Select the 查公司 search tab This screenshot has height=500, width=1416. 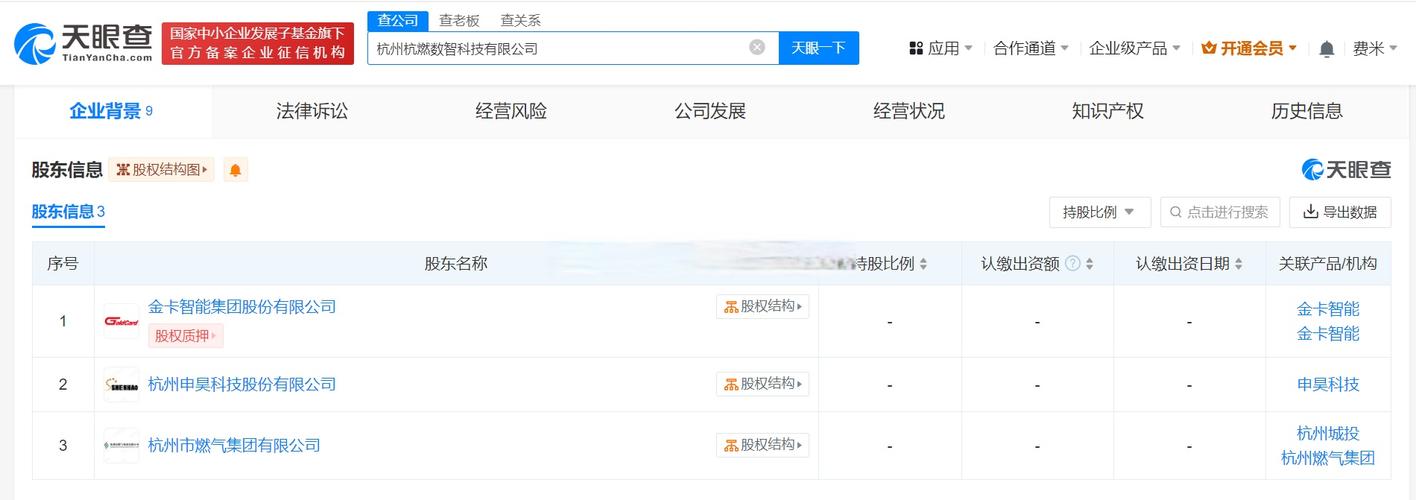tap(398, 20)
